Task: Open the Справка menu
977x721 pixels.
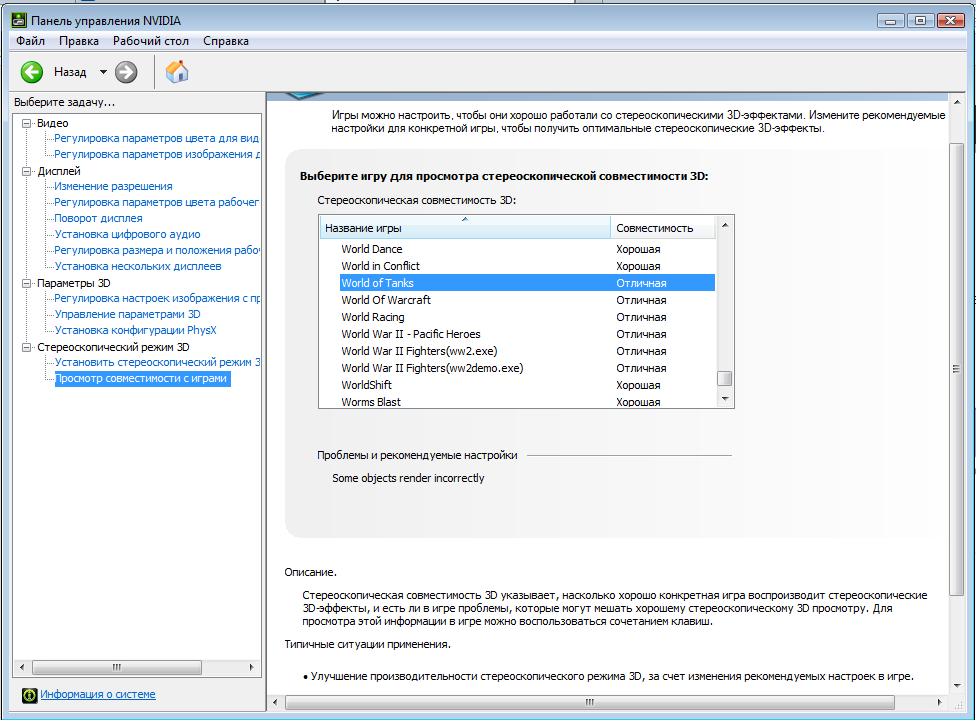Action: point(226,41)
